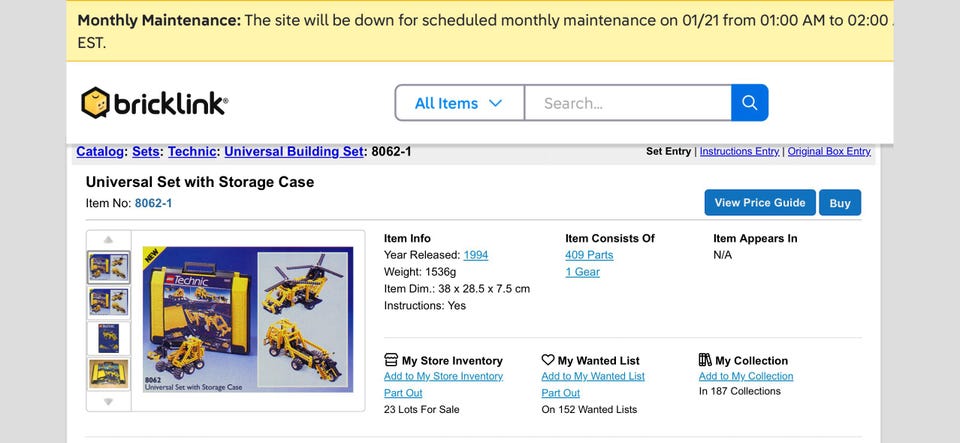The height and width of the screenshot is (443, 960).
Task: Select the fourth yellow case thumbnail
Action: tap(108, 373)
